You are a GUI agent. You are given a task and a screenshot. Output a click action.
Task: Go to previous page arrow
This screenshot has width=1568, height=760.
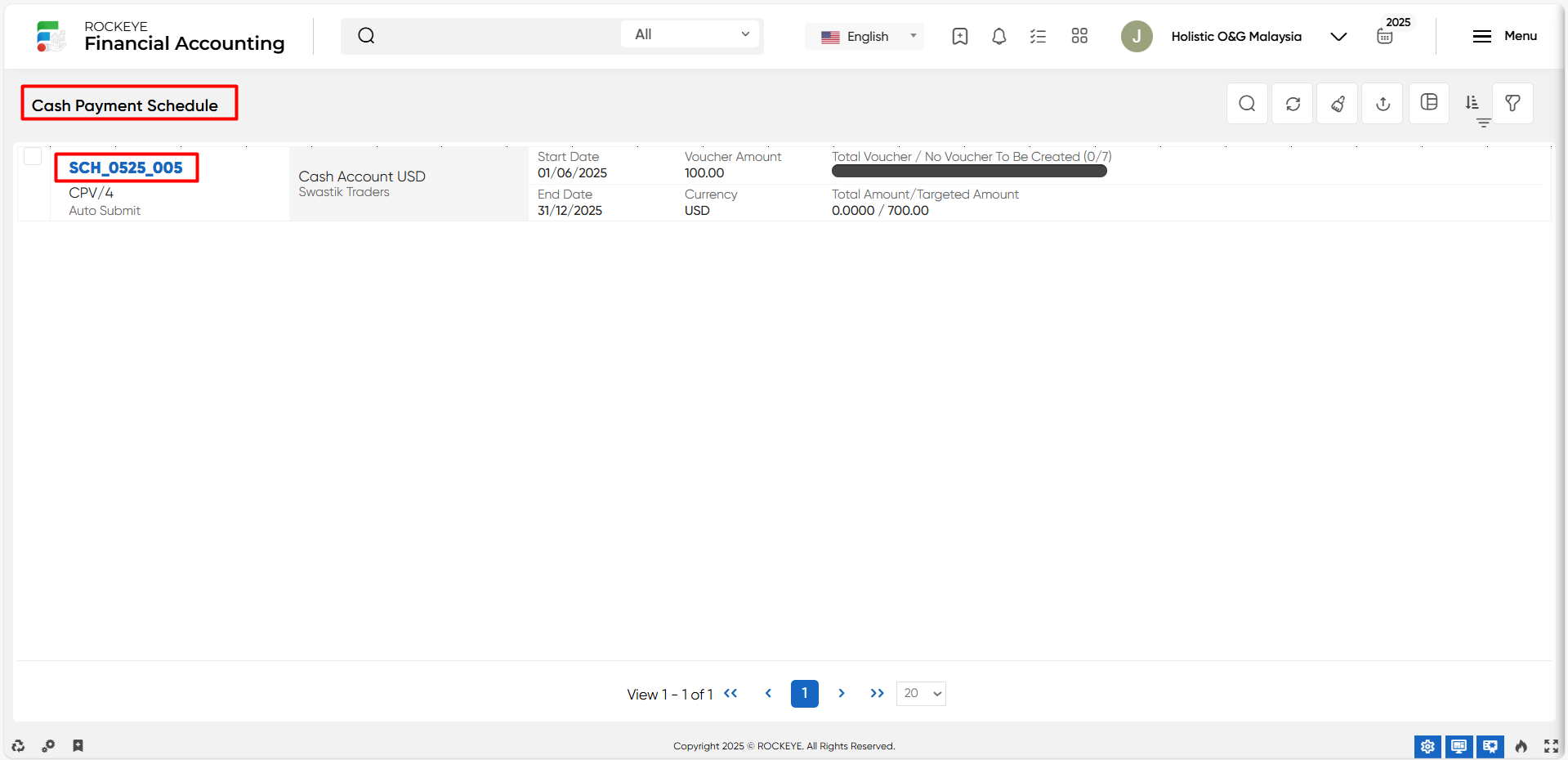(x=768, y=693)
